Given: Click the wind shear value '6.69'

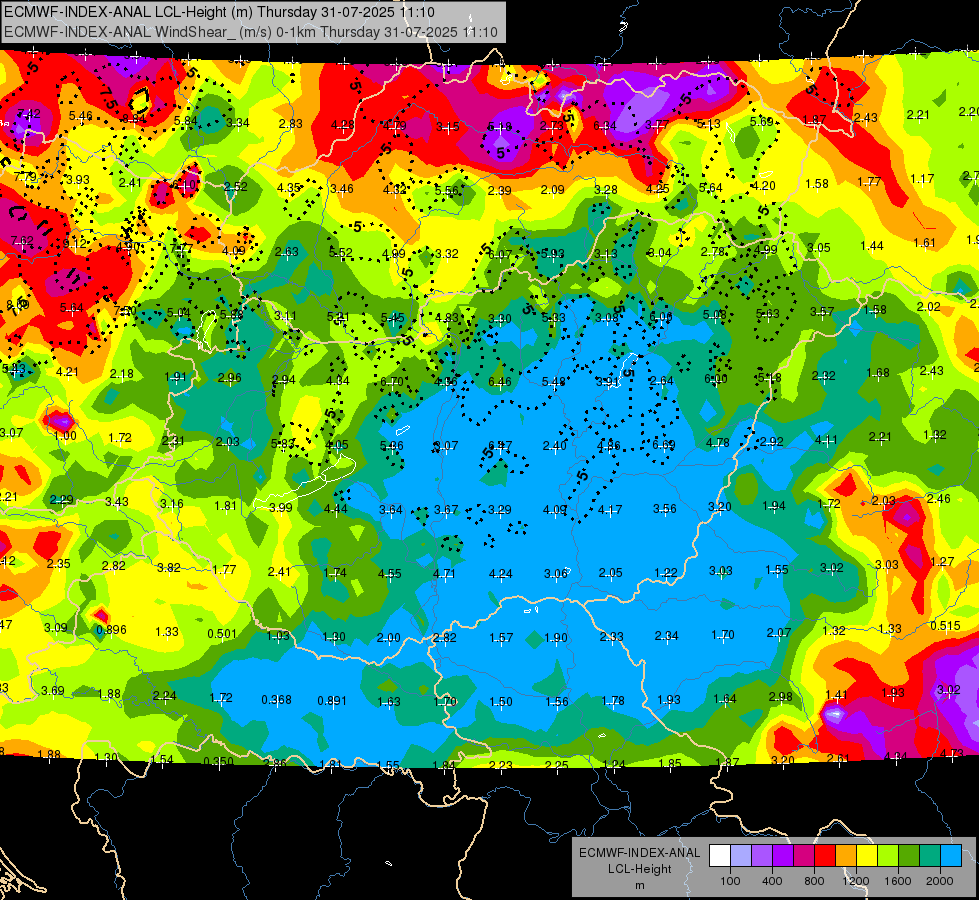Looking at the screenshot, I should click(664, 445).
